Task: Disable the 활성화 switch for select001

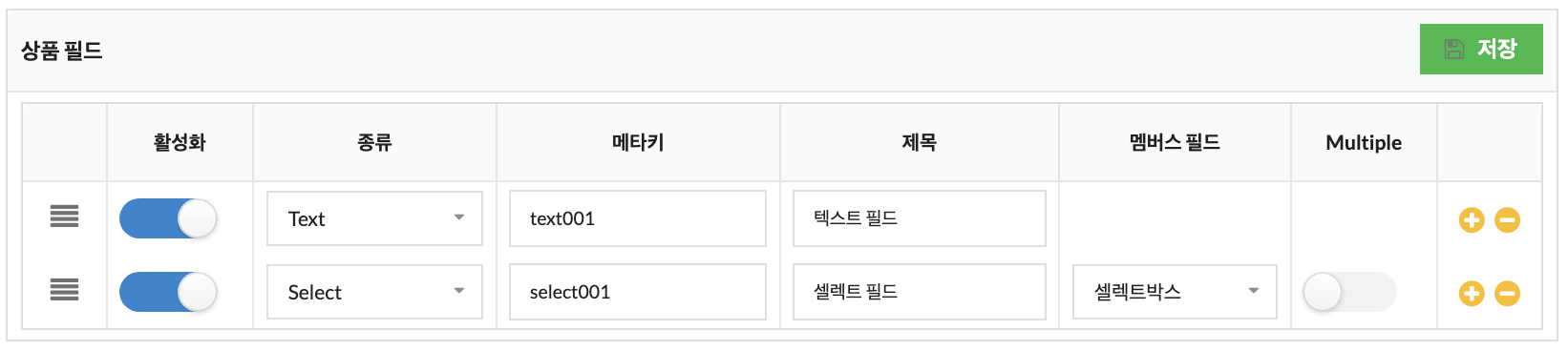Action: (x=168, y=292)
